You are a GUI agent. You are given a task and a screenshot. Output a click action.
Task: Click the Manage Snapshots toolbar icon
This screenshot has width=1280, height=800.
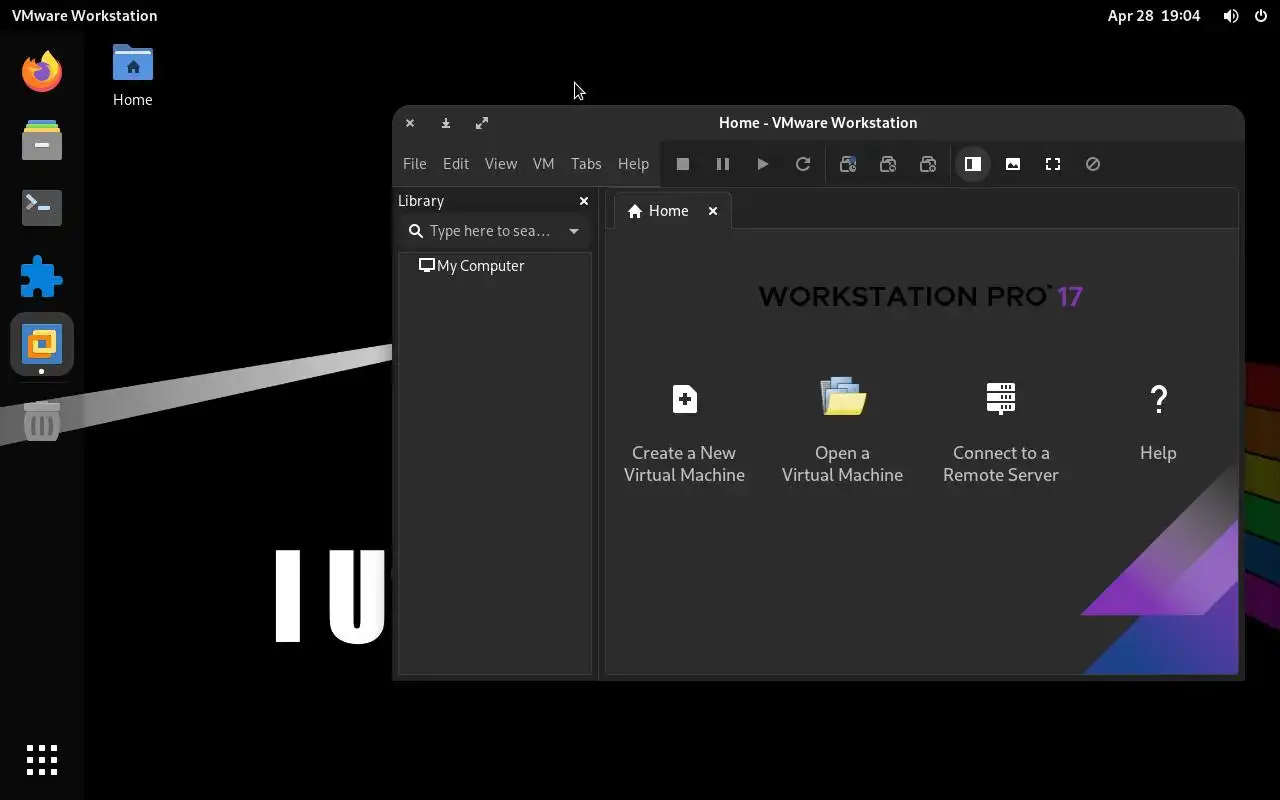coord(928,164)
